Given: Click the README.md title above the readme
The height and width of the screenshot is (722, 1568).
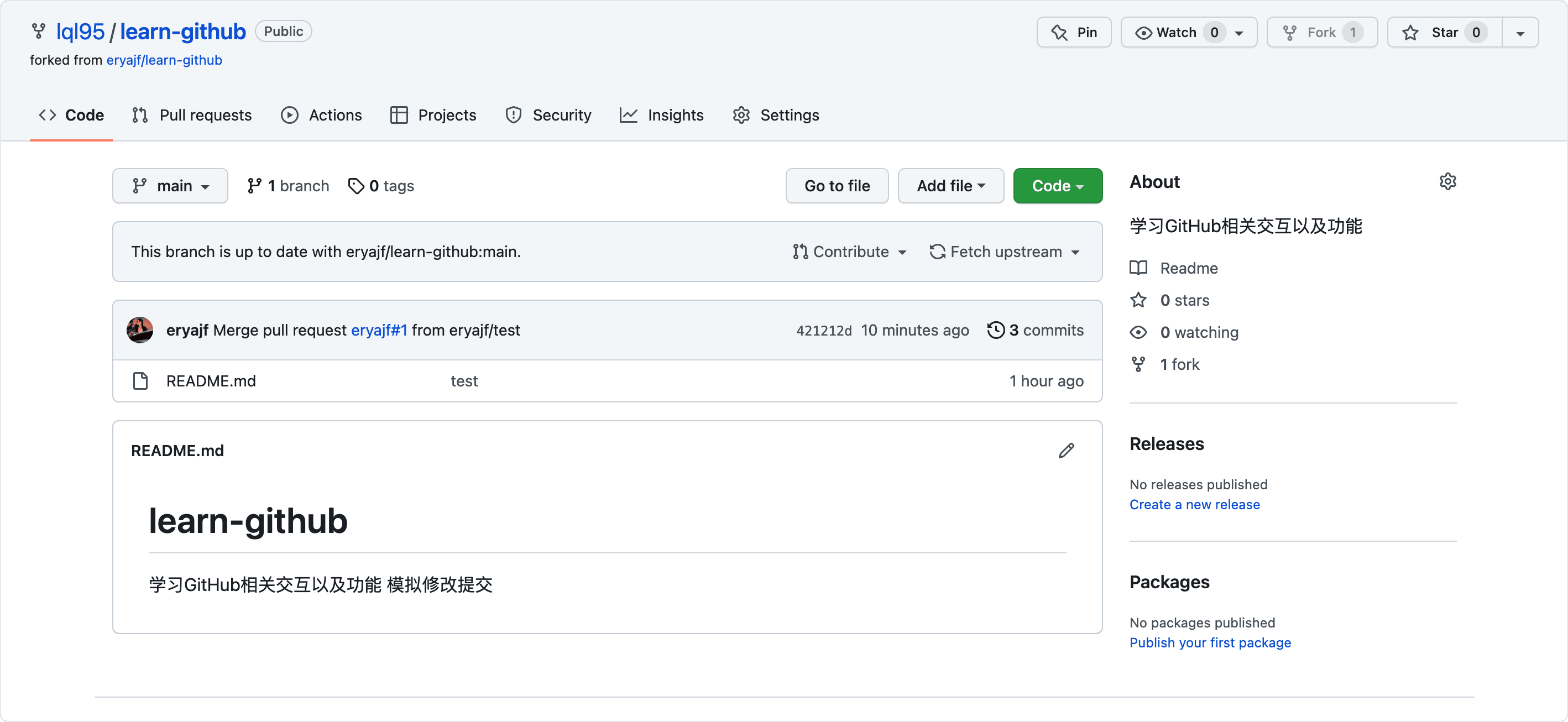Looking at the screenshot, I should [177, 451].
